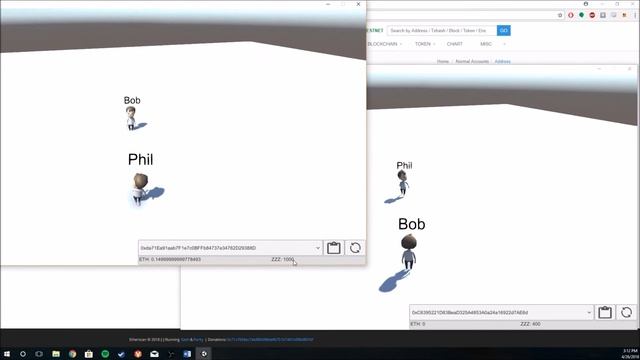Viewport: 640px width, 360px height.
Task: Click the refresh icon in right game window
Action: click(x=626, y=313)
